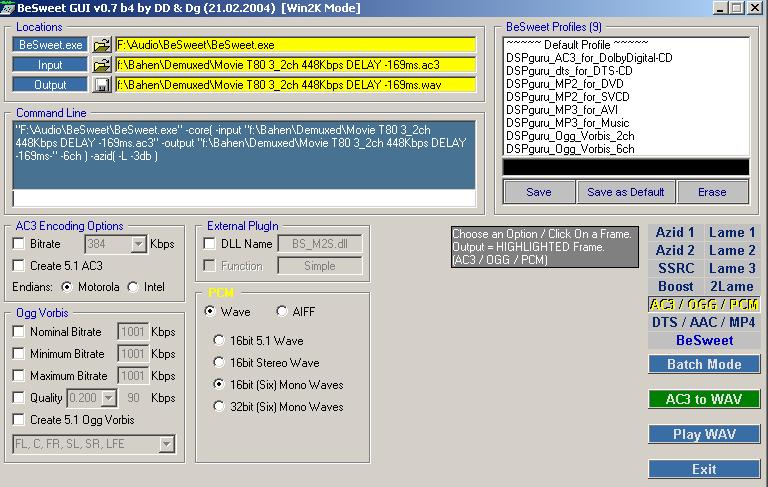Check Create 5.1 Ogg Vorbis
768x487 pixels.
[x=19, y=419]
